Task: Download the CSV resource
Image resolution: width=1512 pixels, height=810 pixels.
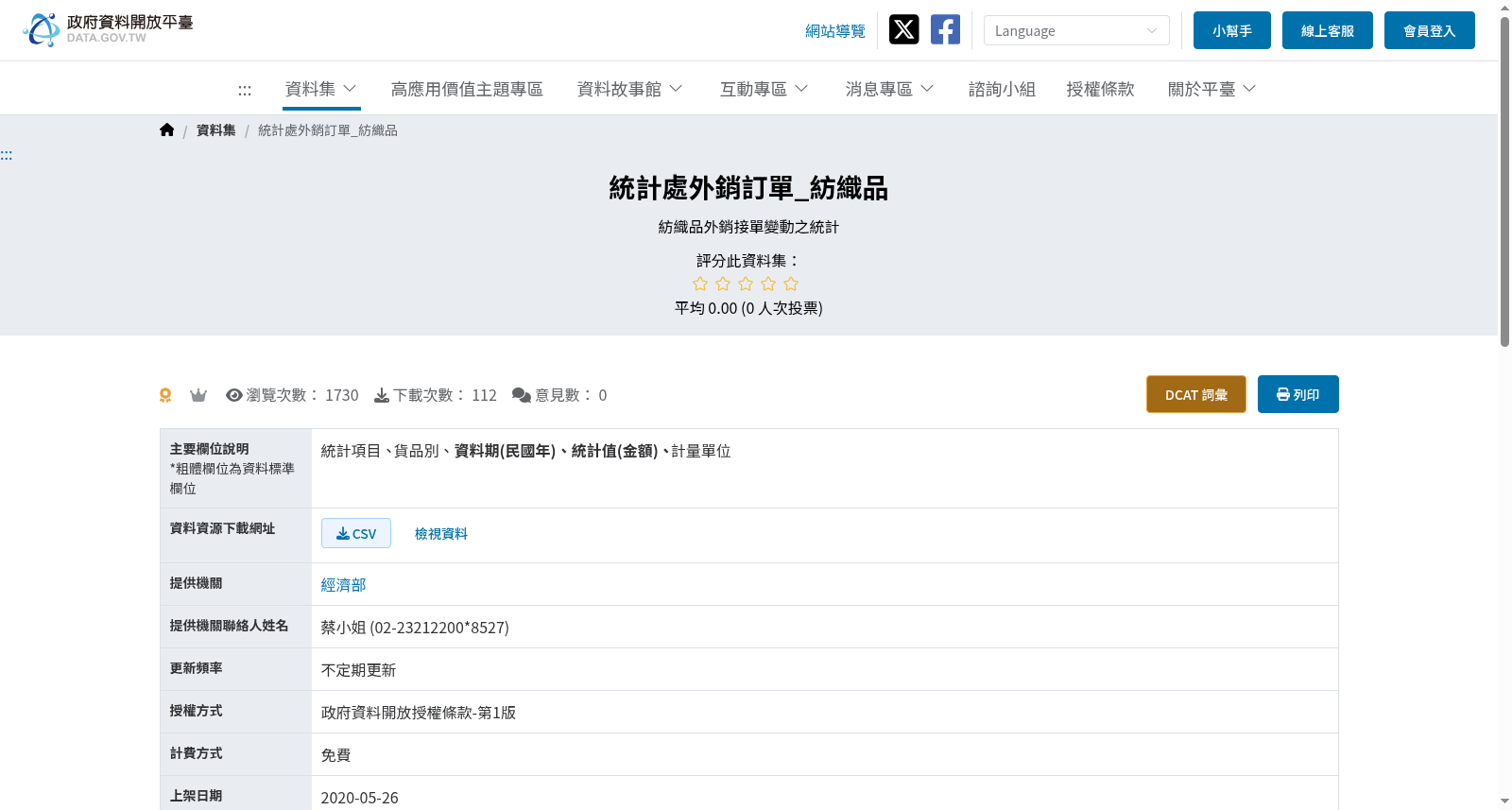Action: (356, 533)
